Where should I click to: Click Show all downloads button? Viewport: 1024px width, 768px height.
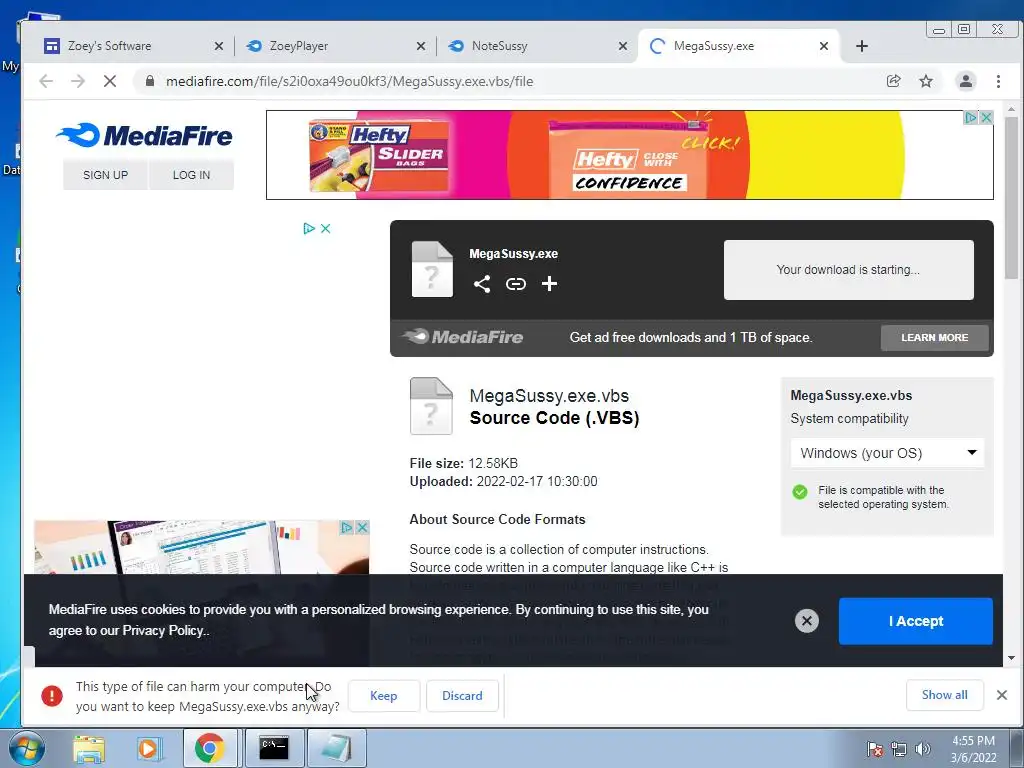944,695
